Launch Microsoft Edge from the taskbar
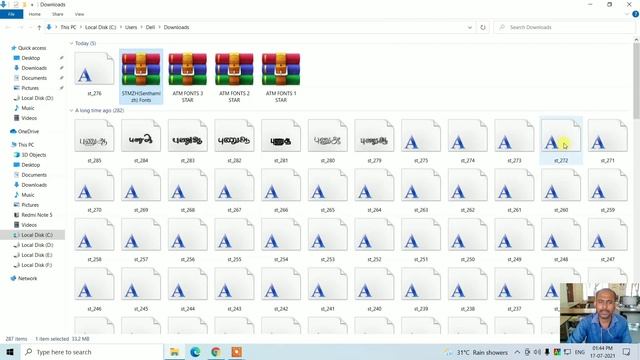Viewport: 640px width, 360px height. [x=195, y=352]
